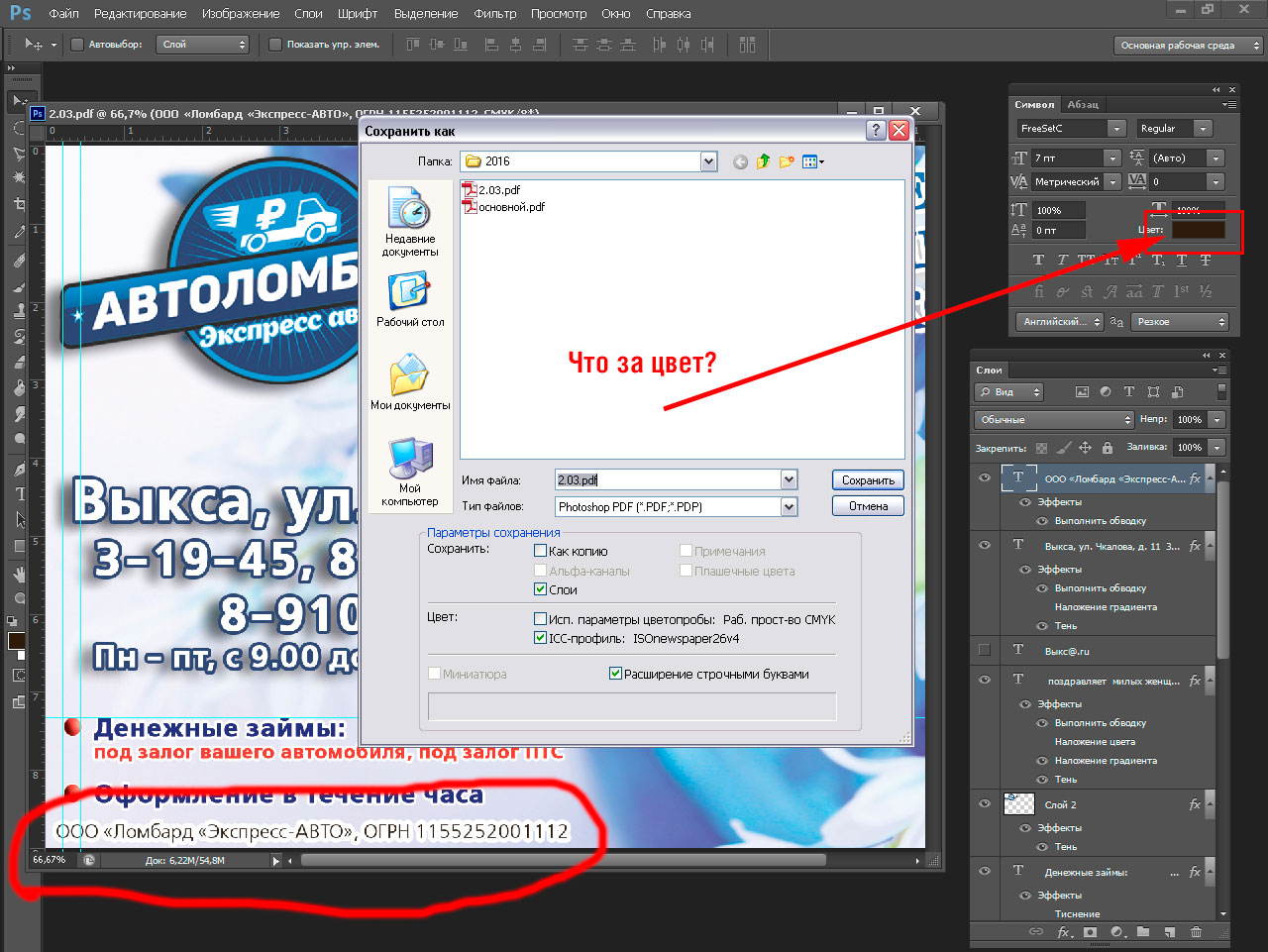Select the file 'основной.pdf' in list

pos(504,207)
